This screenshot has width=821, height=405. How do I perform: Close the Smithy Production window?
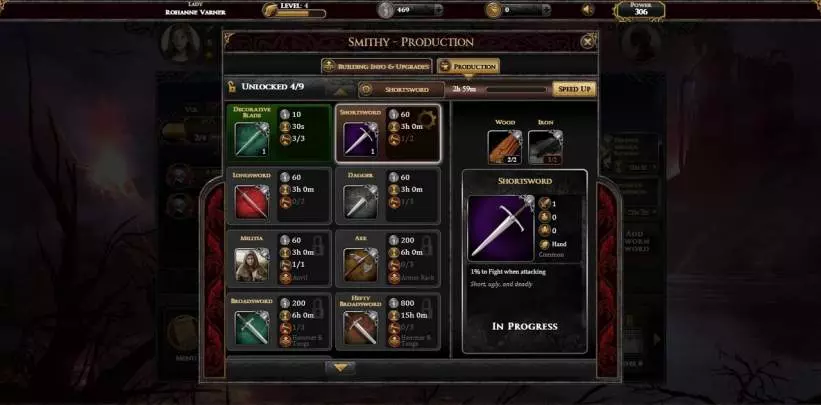coord(588,41)
